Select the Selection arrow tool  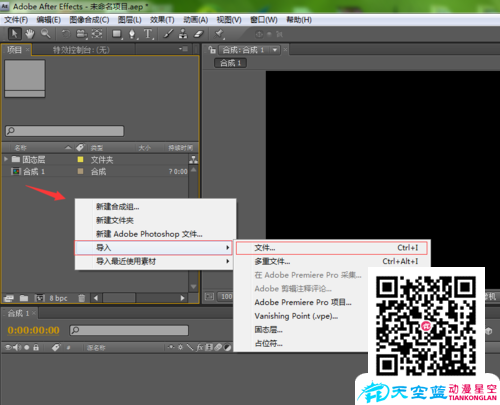pyautogui.click(x=14, y=34)
